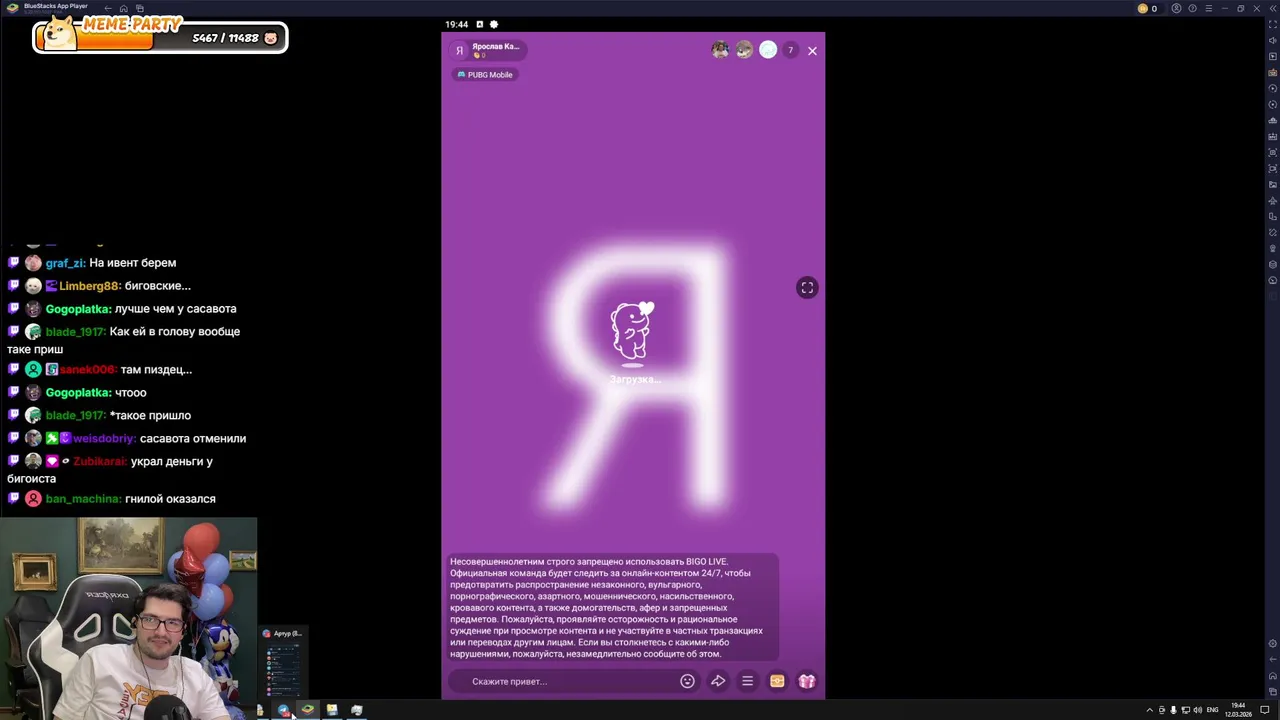
Task: Open the third white viewer avatar
Action: coord(768,50)
